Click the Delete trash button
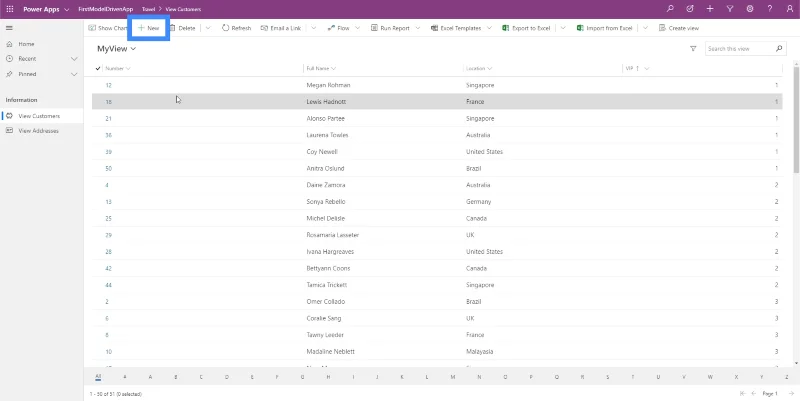Screen dimensions: 800x401 182,28
